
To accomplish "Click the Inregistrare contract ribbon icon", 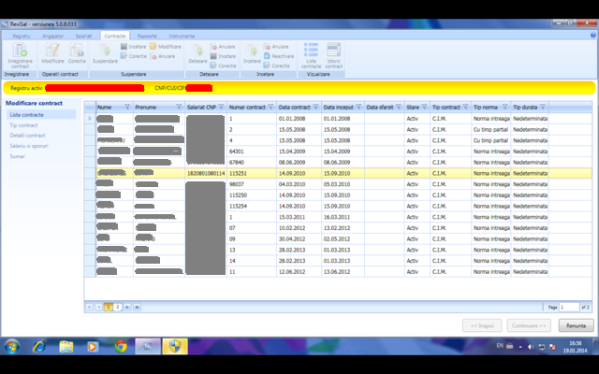I will pos(20,55).
